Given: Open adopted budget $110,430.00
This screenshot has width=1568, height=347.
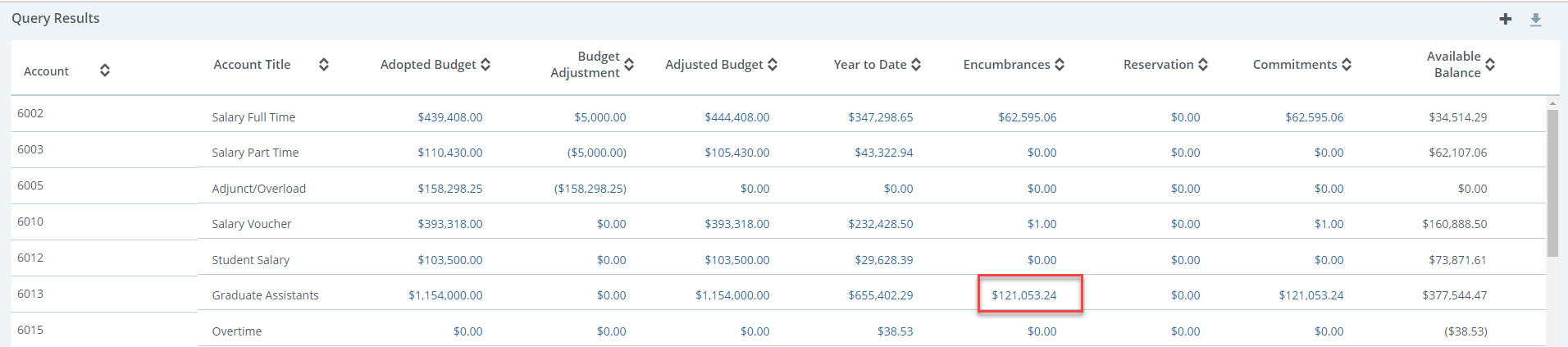Looking at the screenshot, I should point(450,153).
